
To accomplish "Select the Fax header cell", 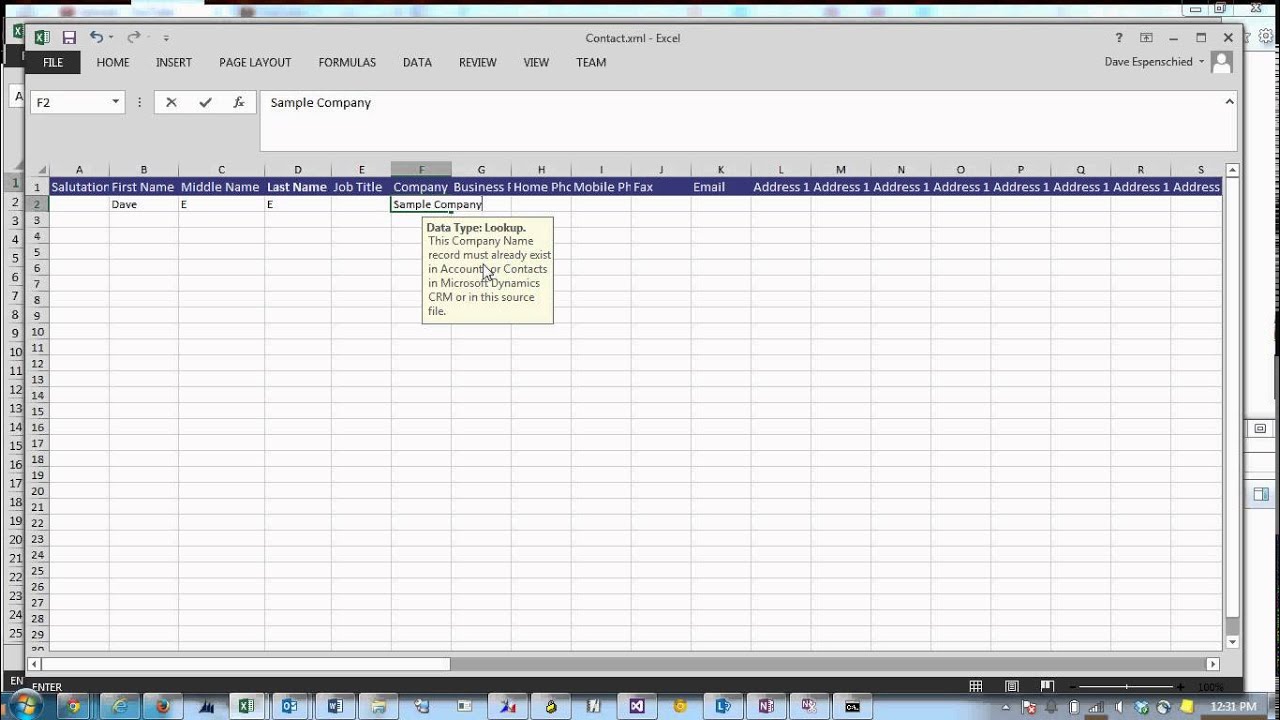I will coord(661,187).
